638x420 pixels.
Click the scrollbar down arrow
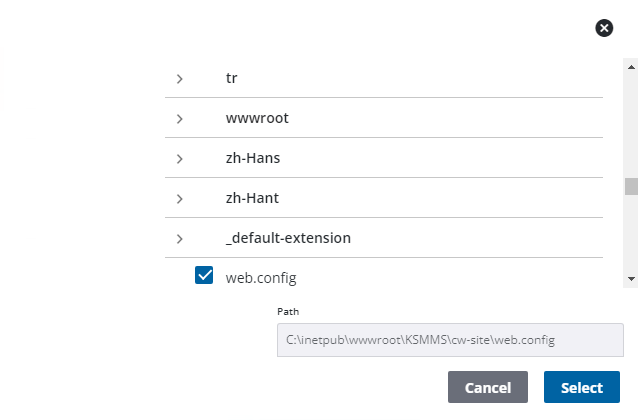(631, 277)
